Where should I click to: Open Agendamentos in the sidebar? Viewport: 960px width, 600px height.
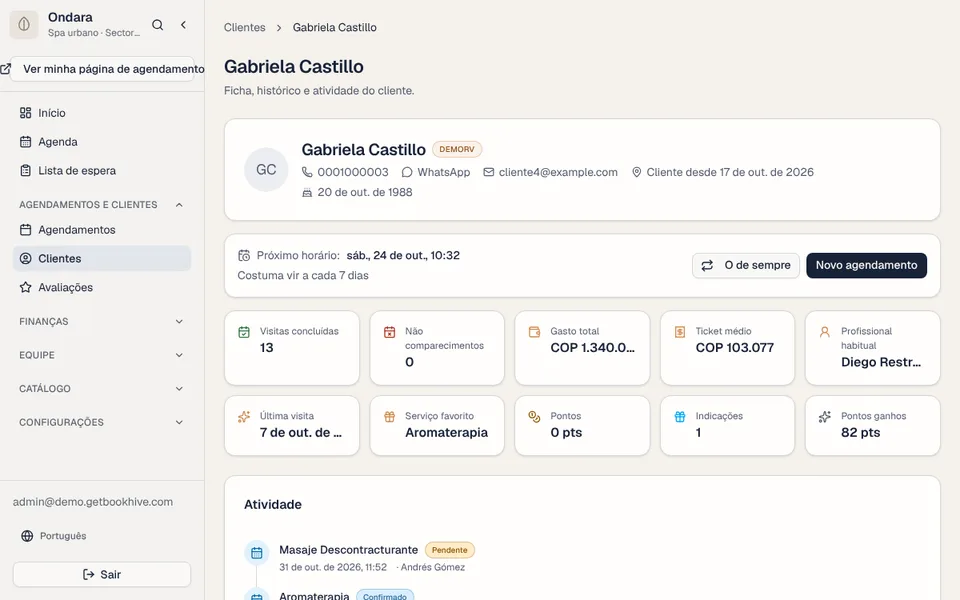pos(102,230)
